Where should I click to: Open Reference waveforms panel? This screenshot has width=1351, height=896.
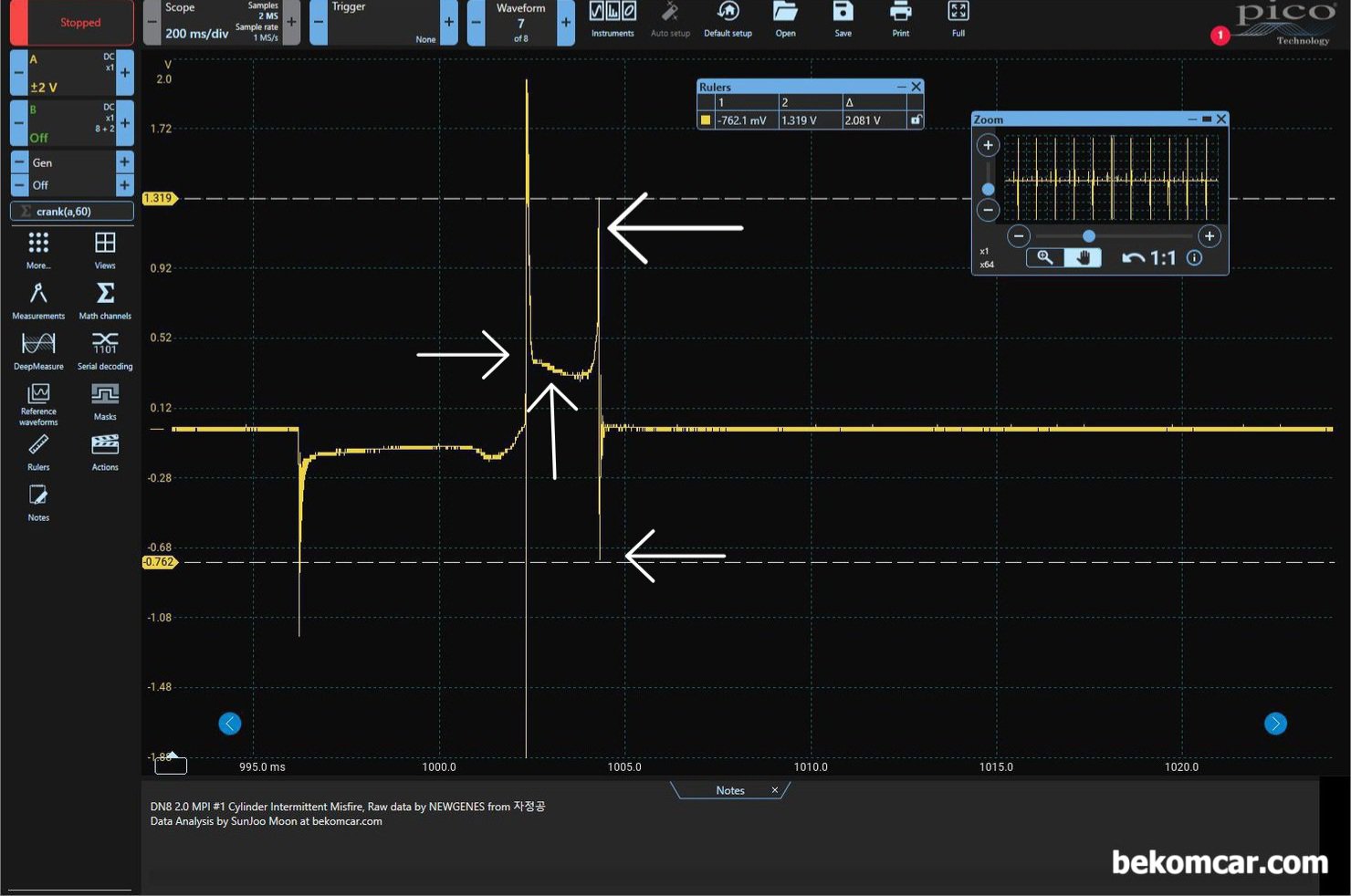(38, 403)
